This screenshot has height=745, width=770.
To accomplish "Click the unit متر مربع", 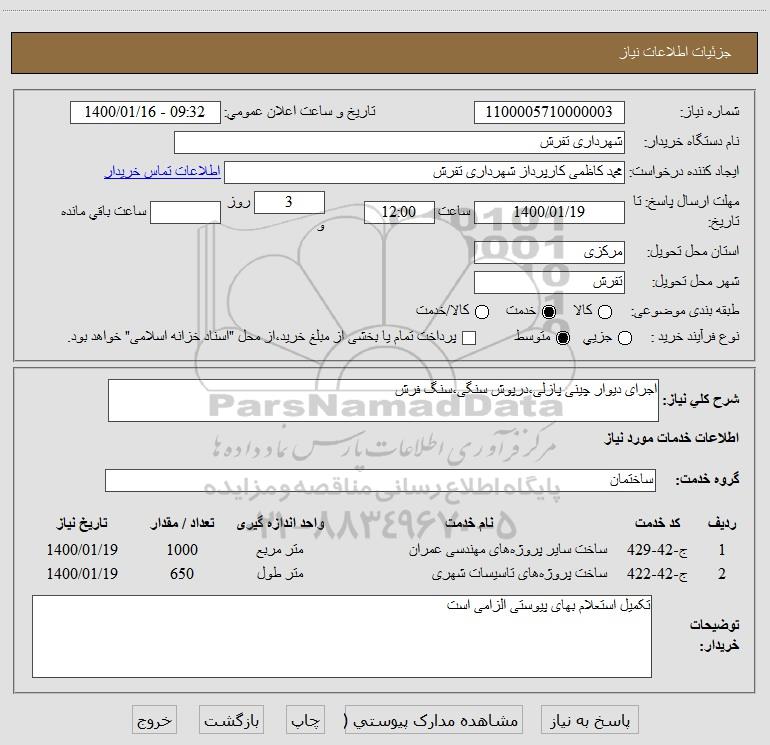I will point(280,550).
